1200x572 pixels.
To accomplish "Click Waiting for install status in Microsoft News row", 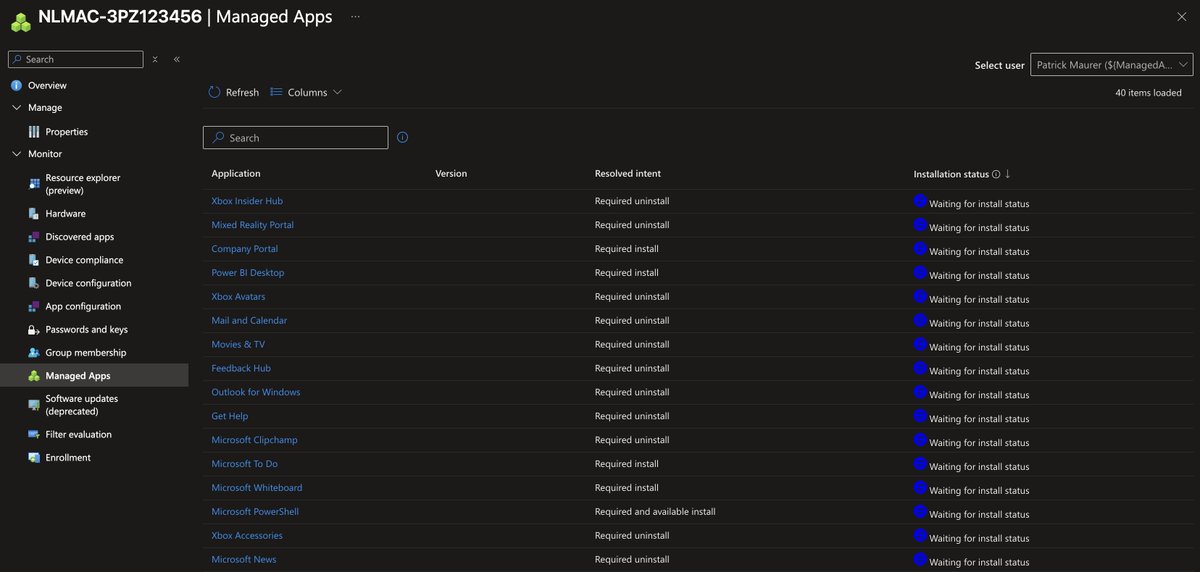I will (979, 562).
